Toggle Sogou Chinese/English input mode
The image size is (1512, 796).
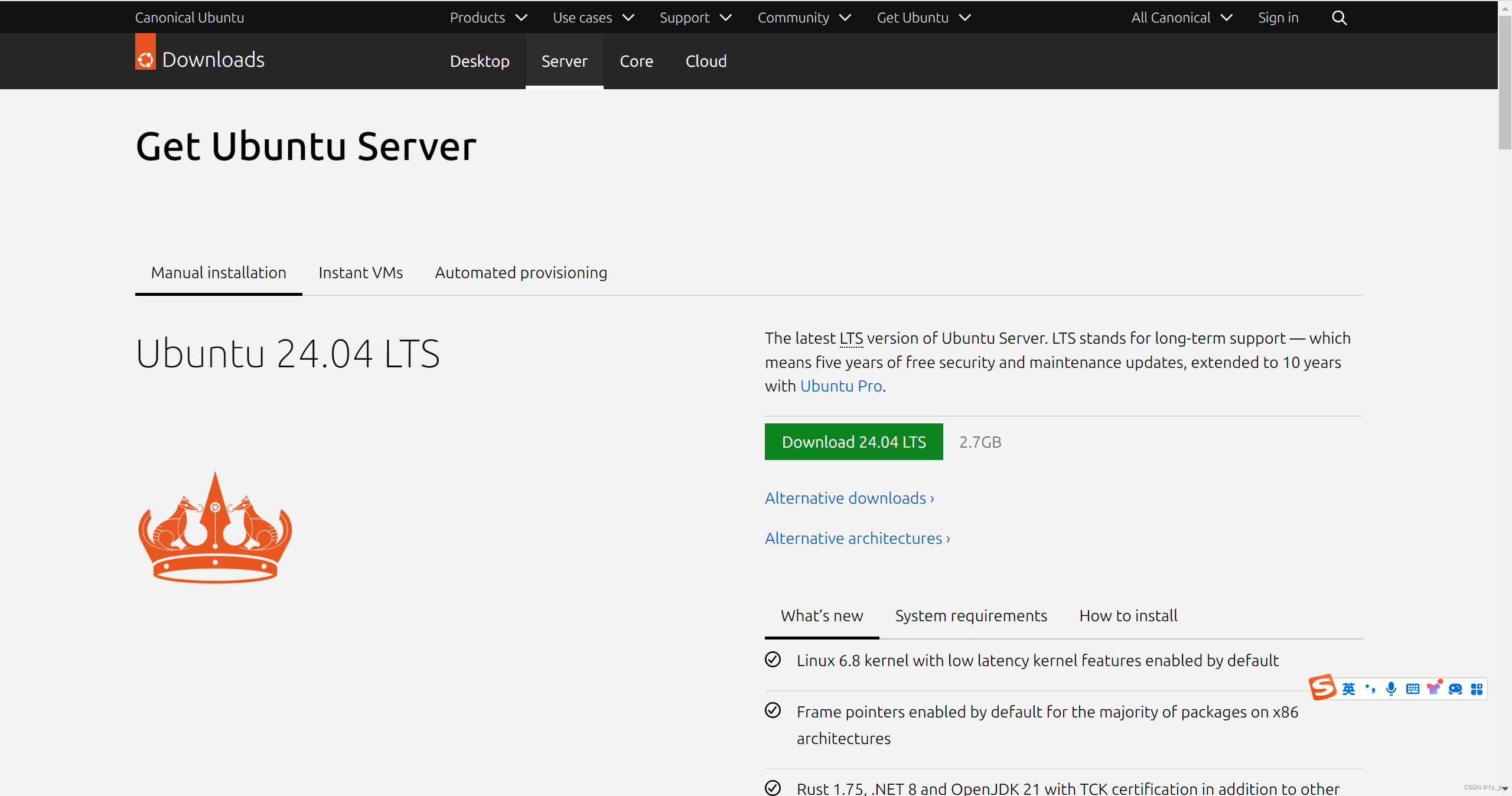click(1348, 689)
